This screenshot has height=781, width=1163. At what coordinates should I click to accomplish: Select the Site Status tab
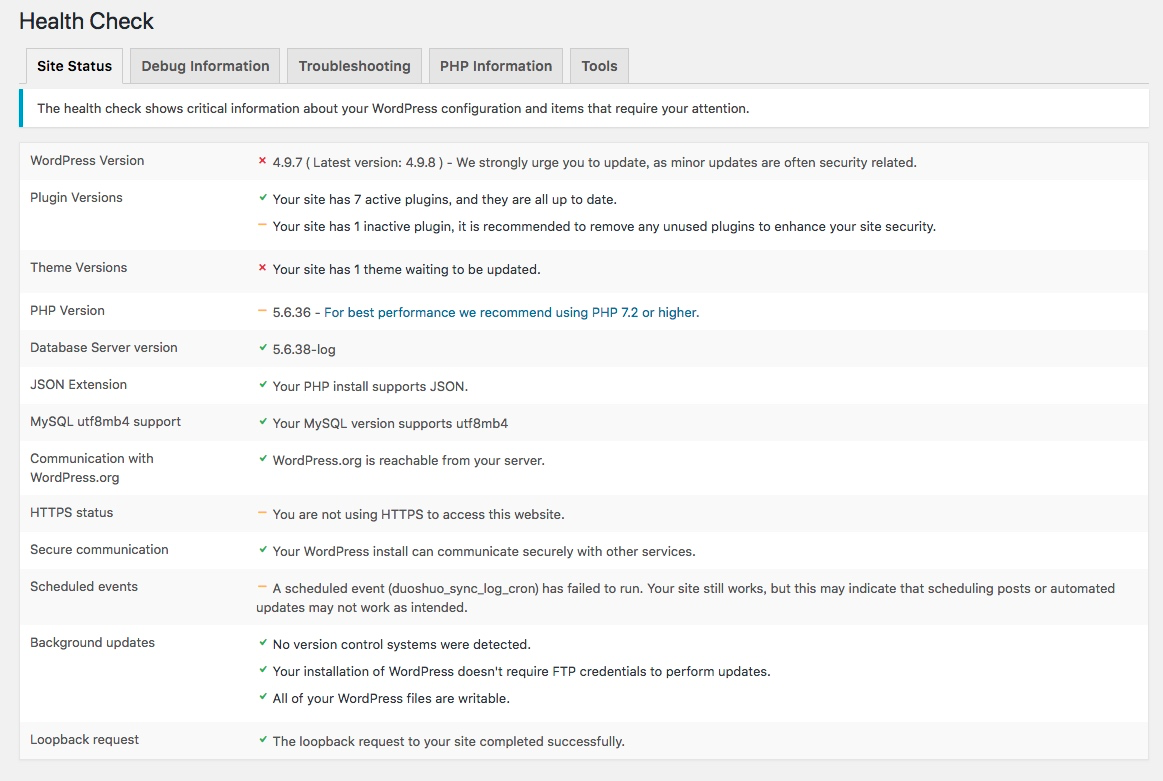click(74, 66)
